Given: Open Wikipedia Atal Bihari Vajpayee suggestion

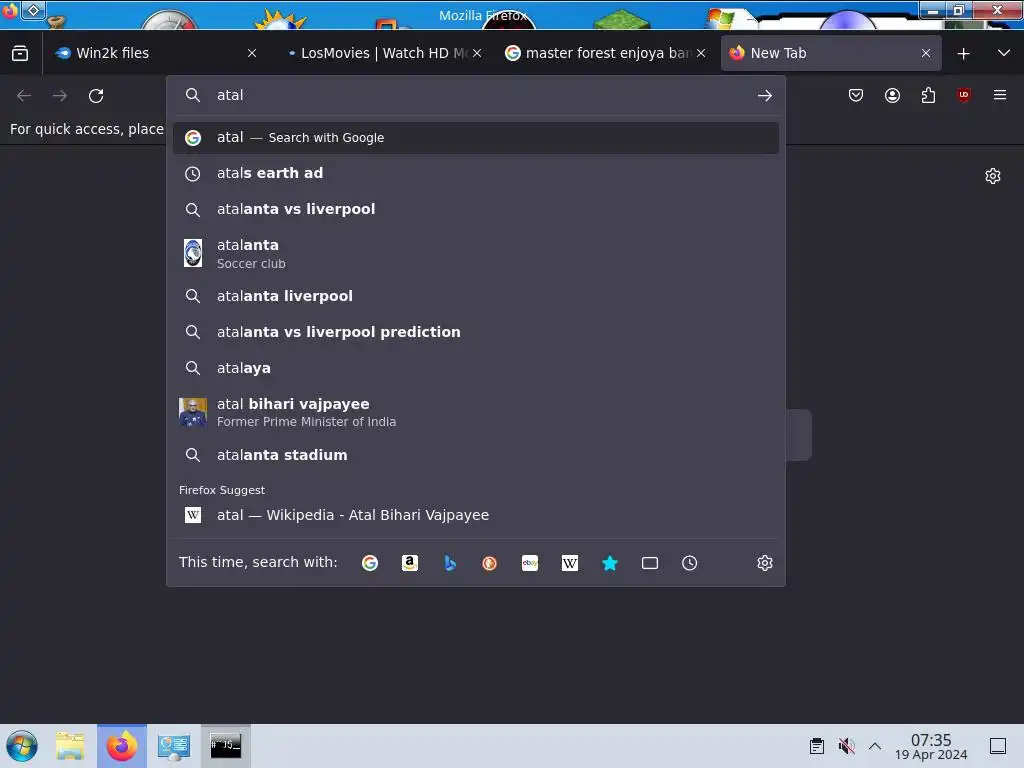Looking at the screenshot, I should pos(475,515).
